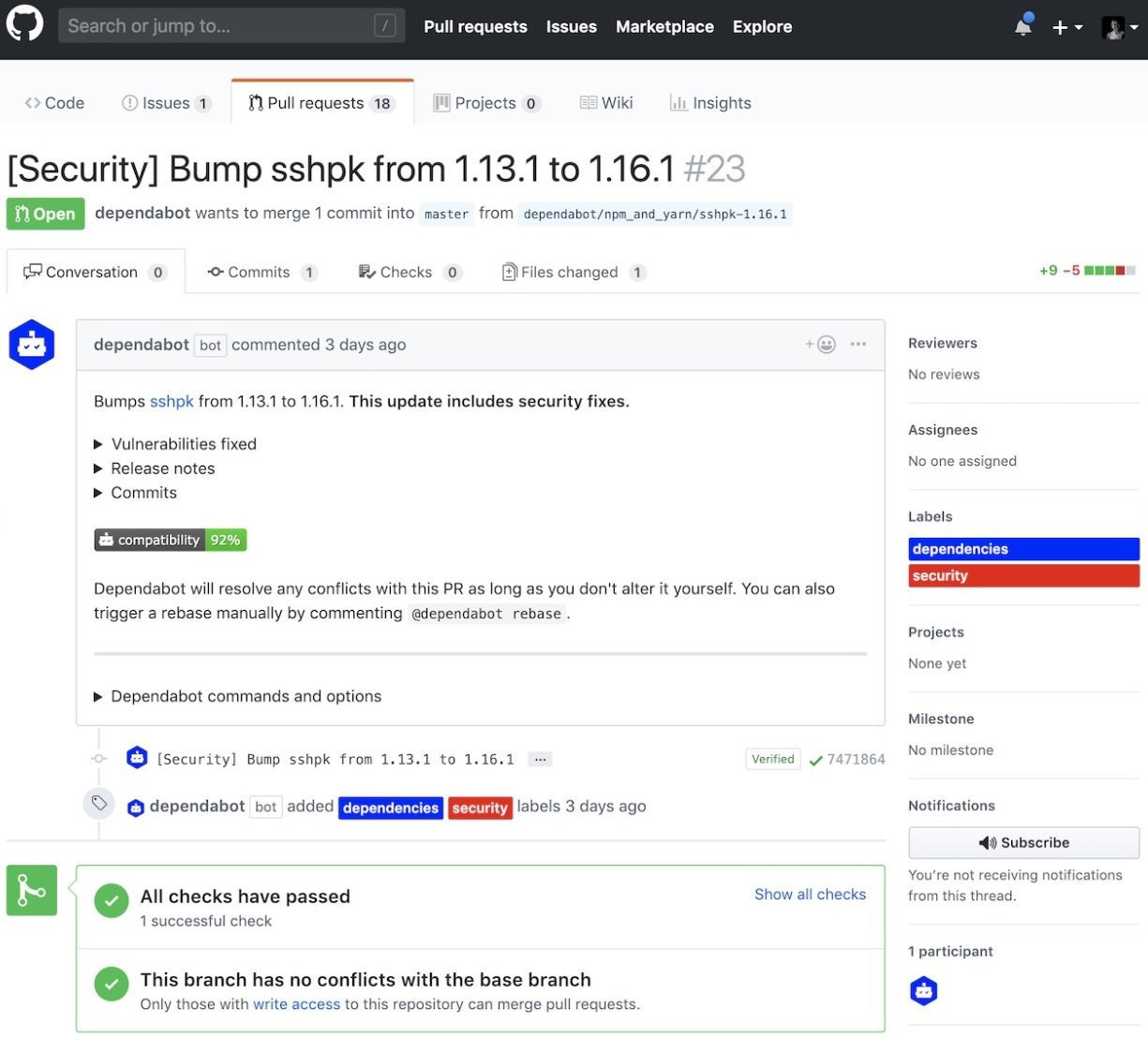Click the large dependabot avatar beside comment
This screenshot has width=1148, height=1039.
[x=31, y=344]
